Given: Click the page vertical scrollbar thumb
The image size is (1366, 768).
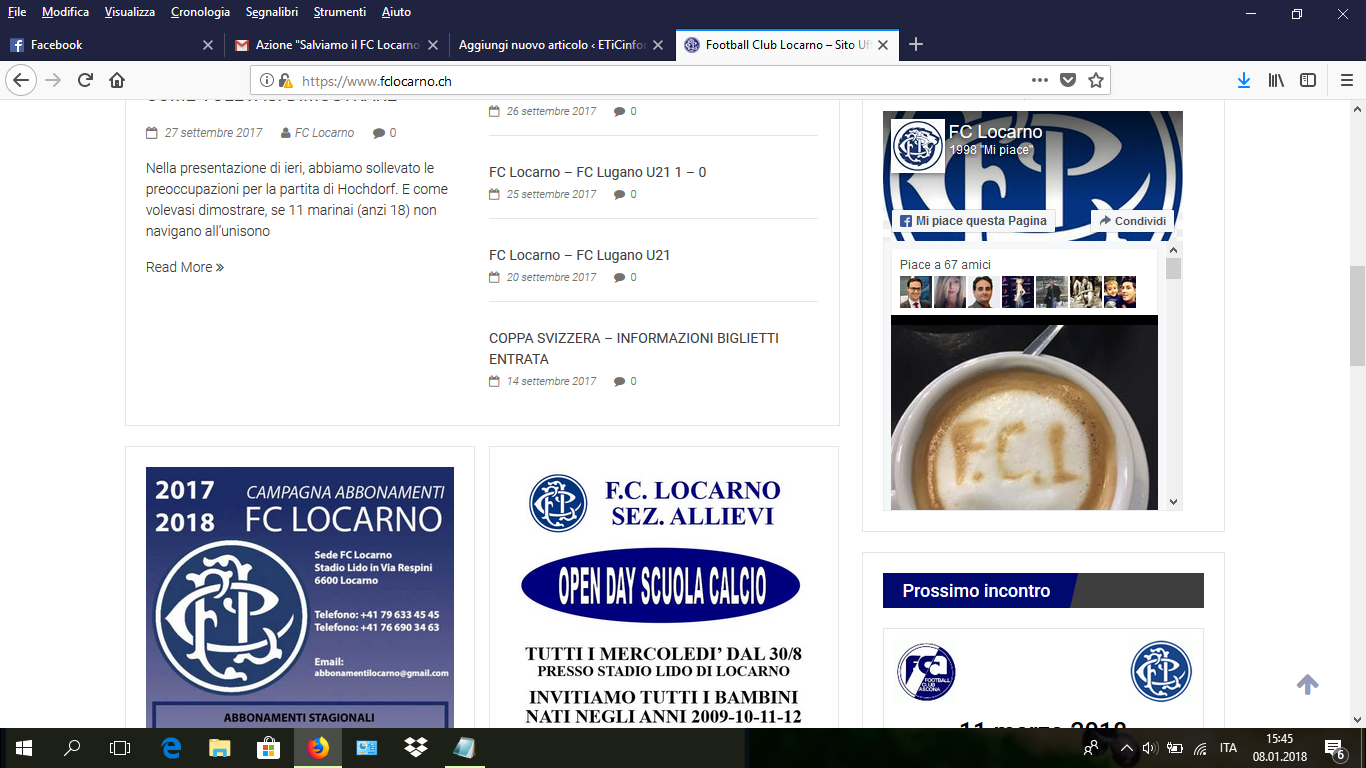Looking at the screenshot, I should [1357, 315].
